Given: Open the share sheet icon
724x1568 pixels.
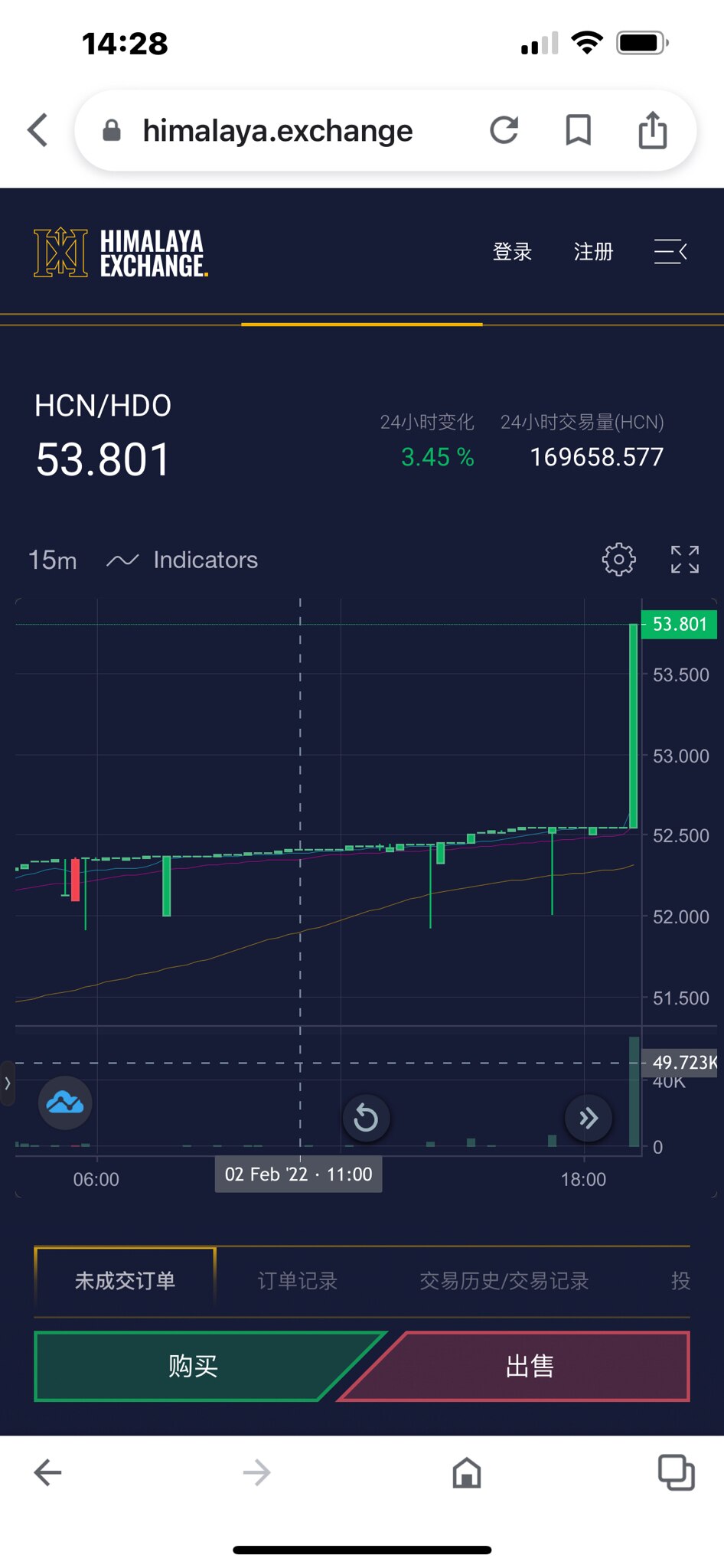Looking at the screenshot, I should [x=653, y=129].
